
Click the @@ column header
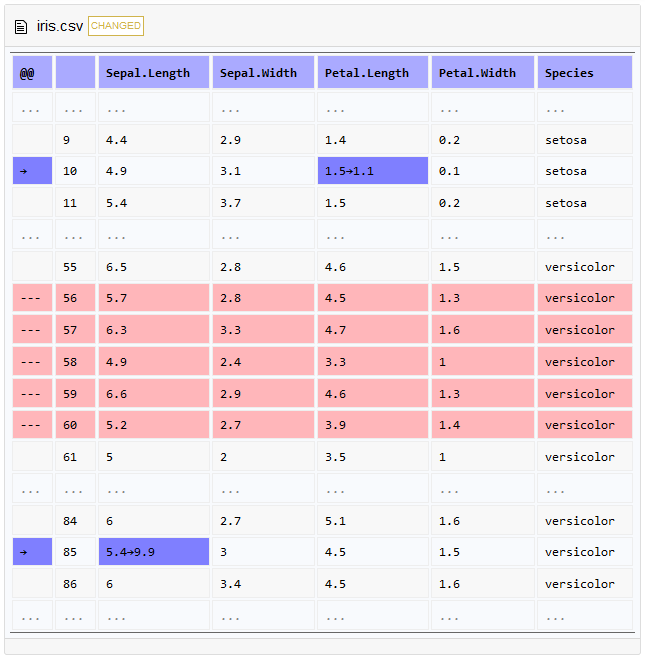pos(32,73)
